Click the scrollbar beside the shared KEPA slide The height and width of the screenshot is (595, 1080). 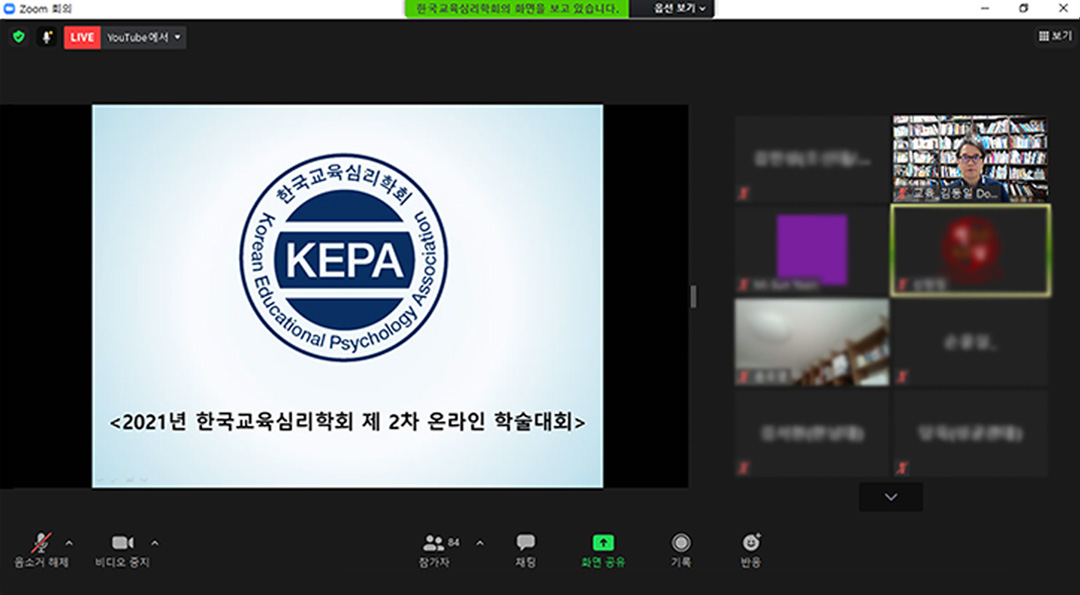(692, 296)
